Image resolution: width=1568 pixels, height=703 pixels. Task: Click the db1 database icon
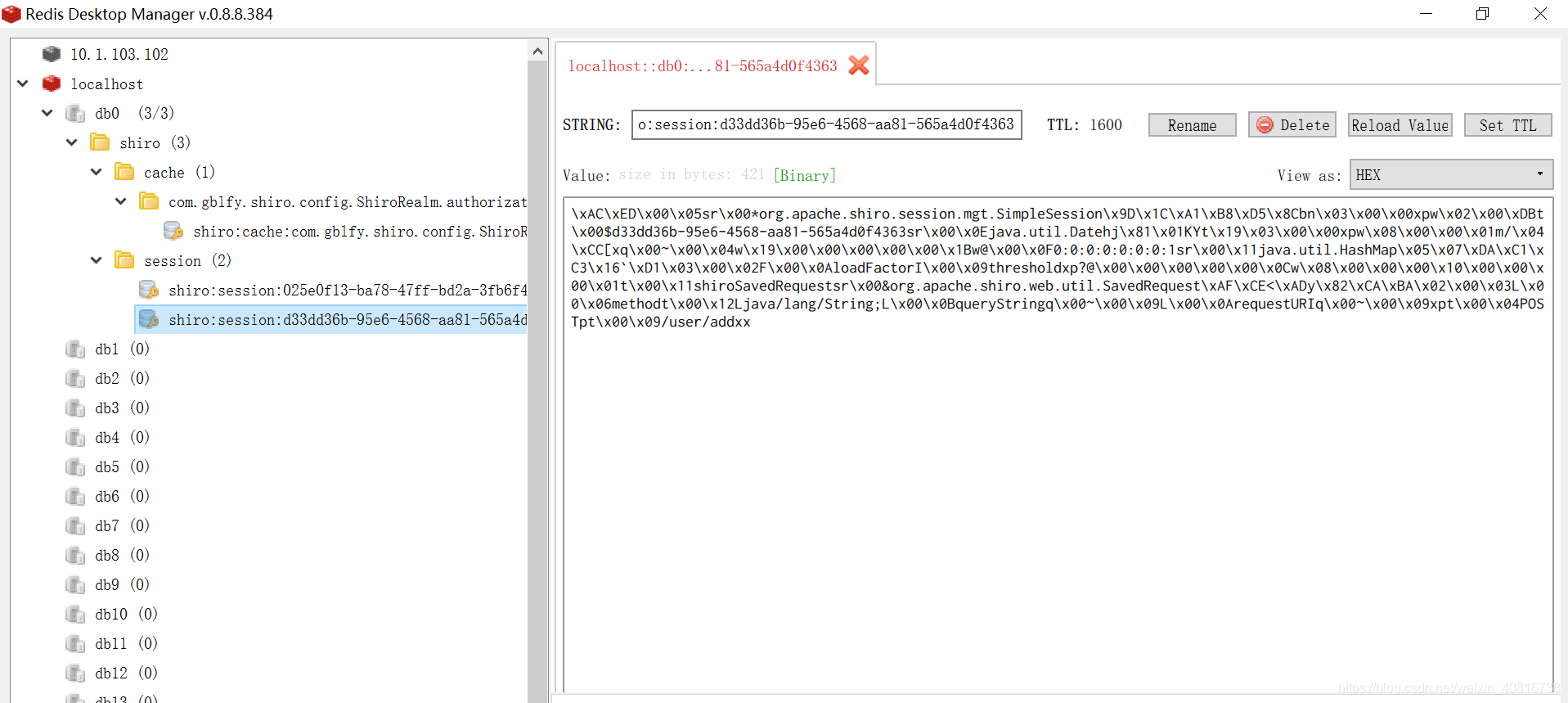coord(76,349)
